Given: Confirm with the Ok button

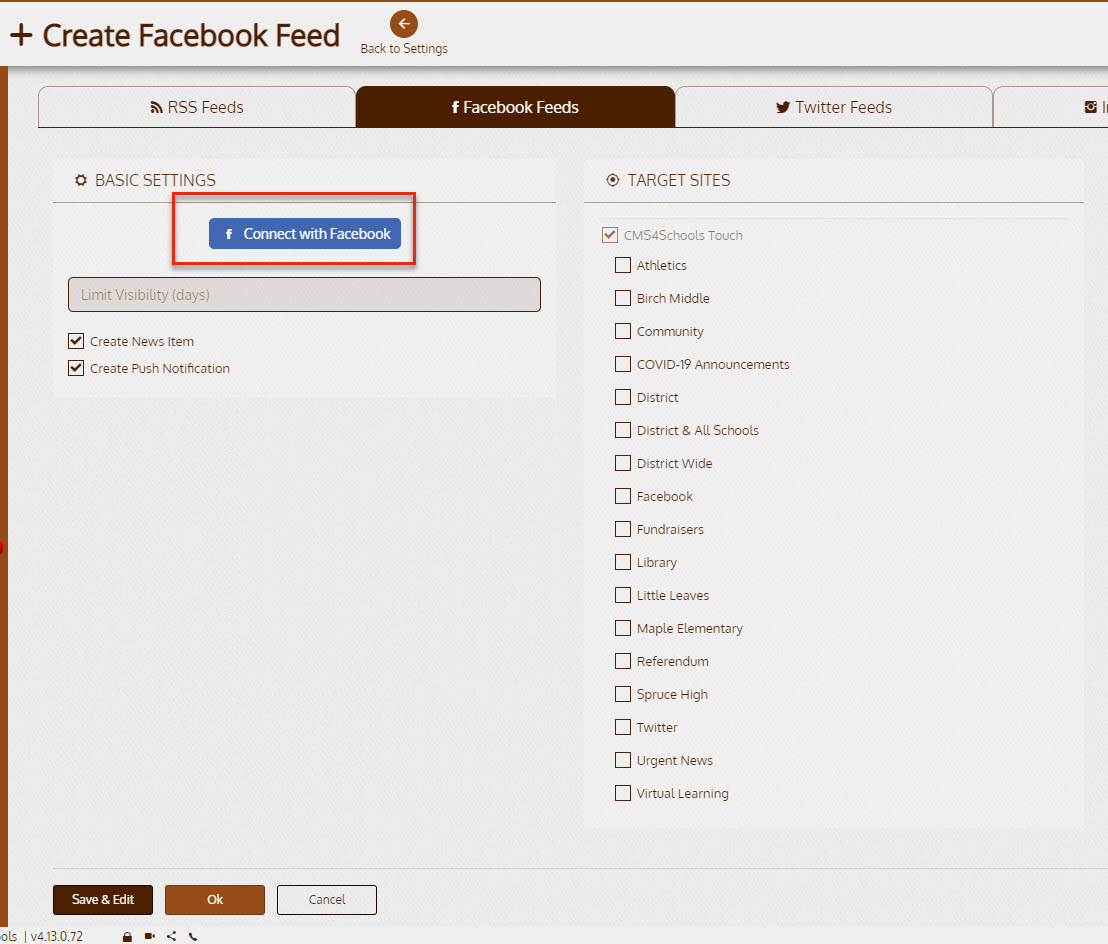Looking at the screenshot, I should 215,899.
